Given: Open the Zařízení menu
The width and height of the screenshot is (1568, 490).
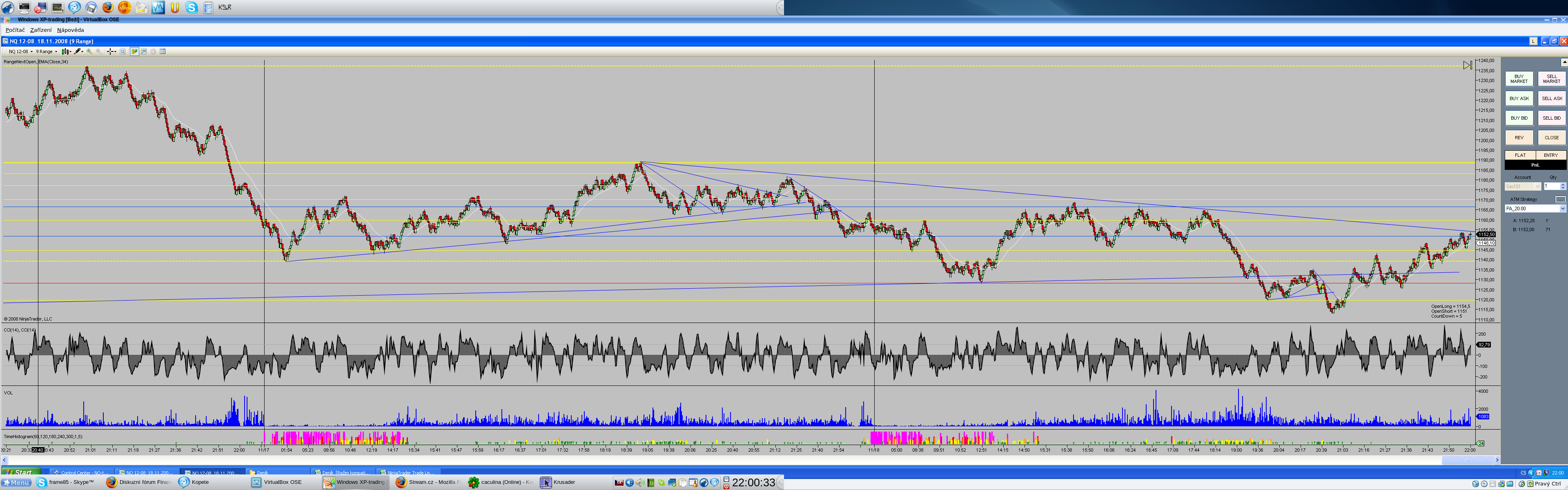Looking at the screenshot, I should [41, 30].
